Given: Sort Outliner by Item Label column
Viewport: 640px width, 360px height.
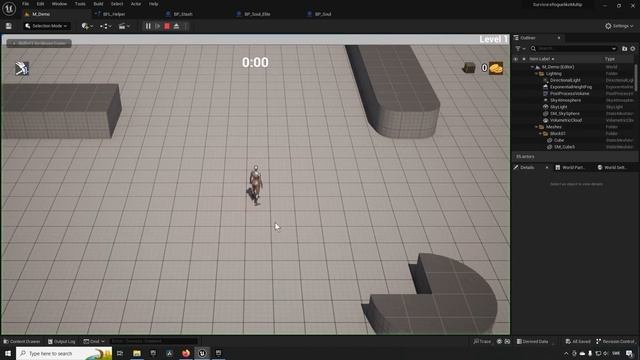Looking at the screenshot, I should [x=541, y=59].
